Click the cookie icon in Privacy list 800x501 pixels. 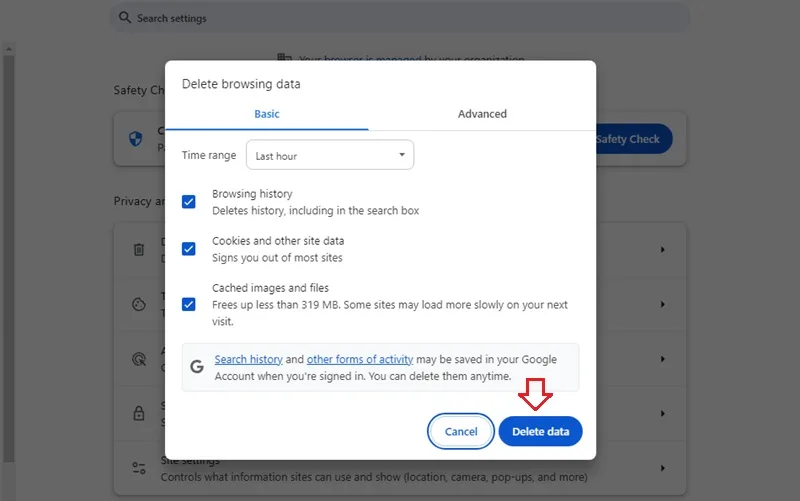(139, 304)
